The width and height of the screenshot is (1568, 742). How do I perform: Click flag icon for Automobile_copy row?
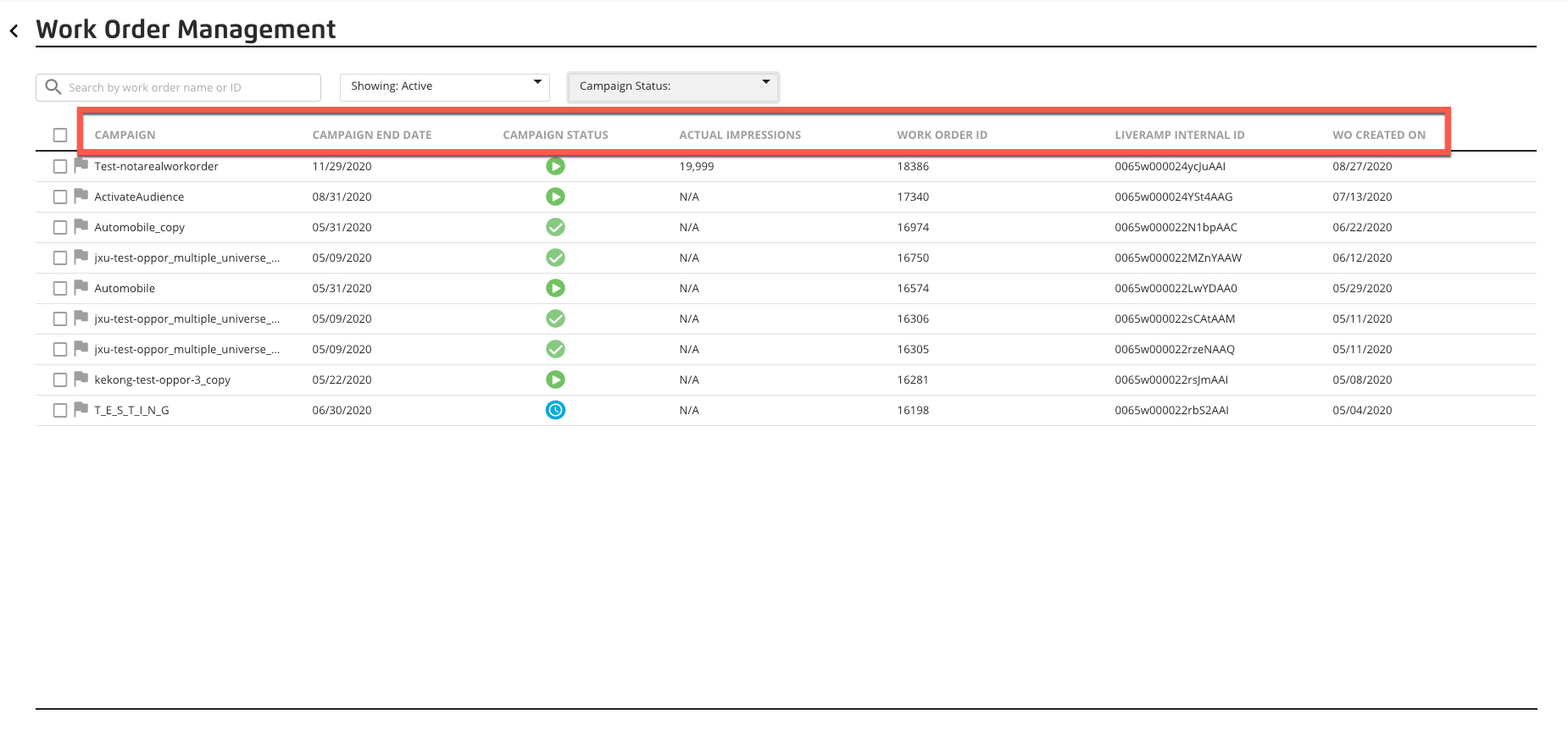[81, 226]
